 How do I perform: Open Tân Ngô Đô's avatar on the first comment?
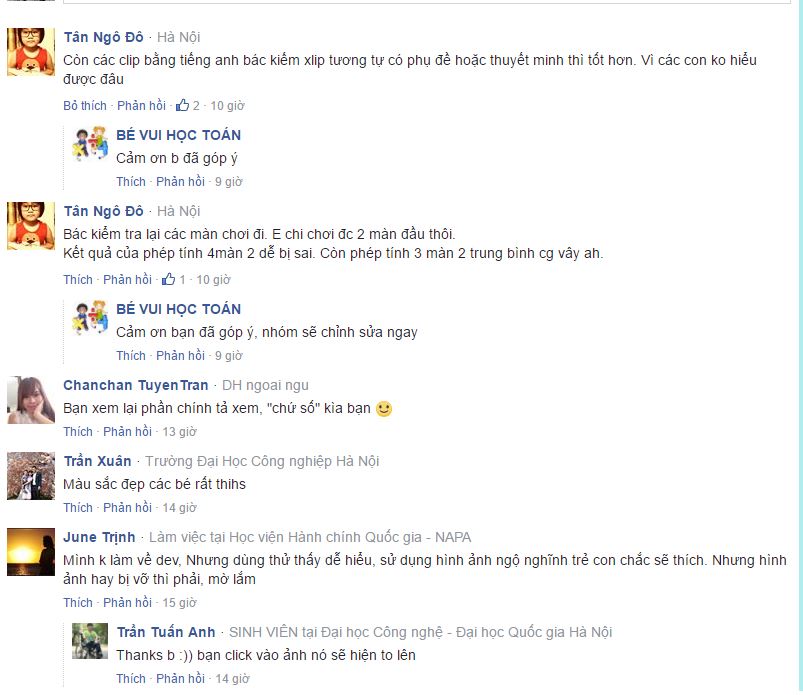tap(31, 52)
